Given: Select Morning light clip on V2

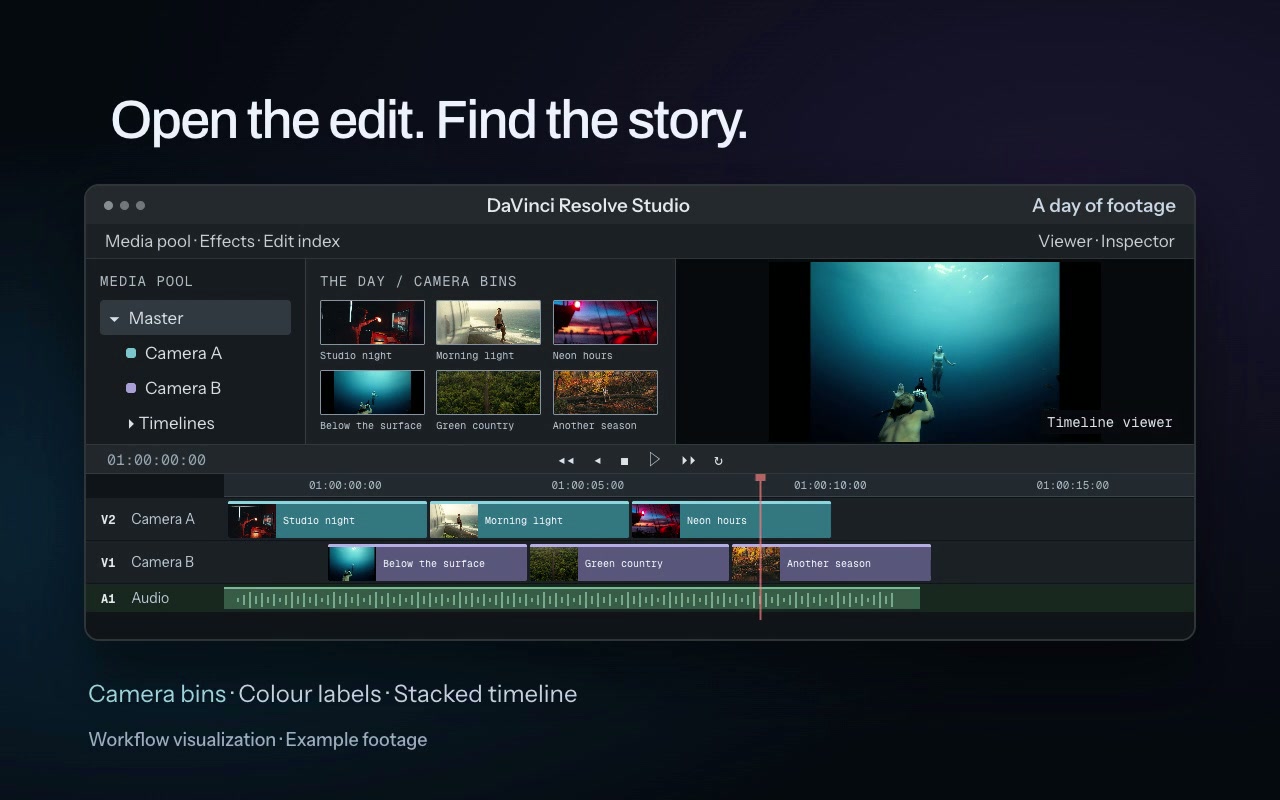Looking at the screenshot, I should 529,520.
